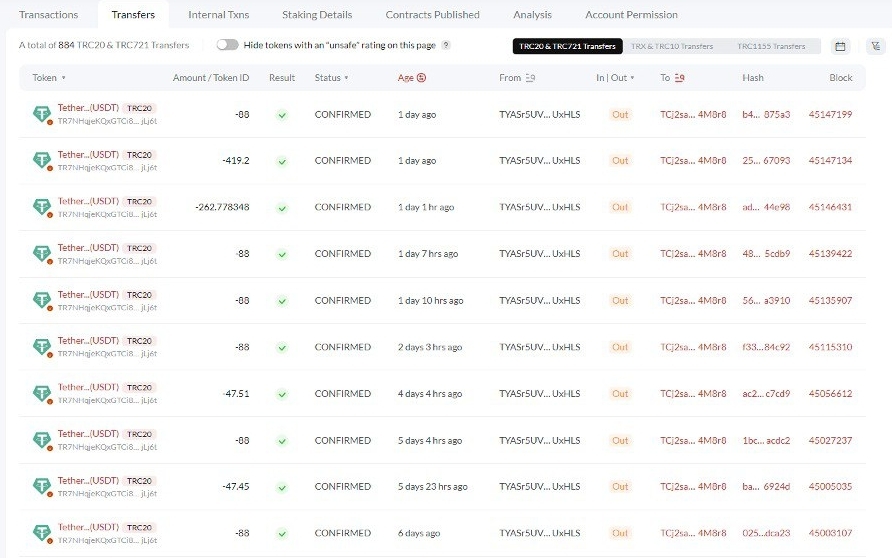Open the Account Permission tab
Screen dimensions: 892x558
point(631,15)
